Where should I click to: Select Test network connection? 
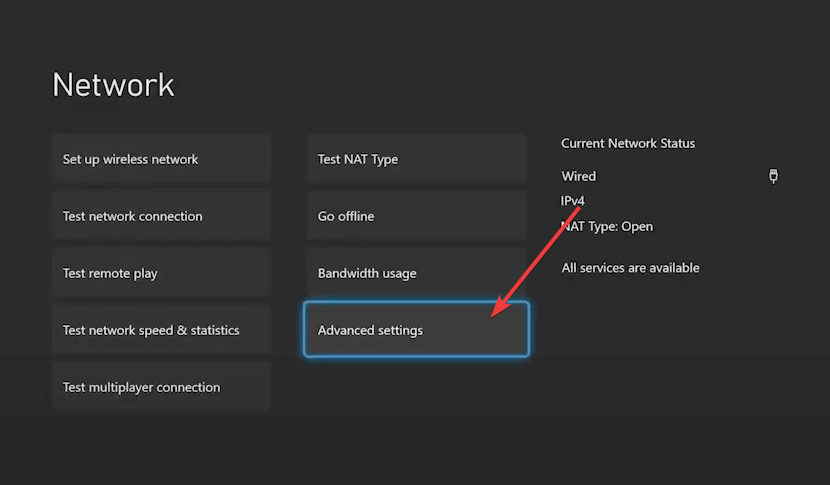[x=161, y=216]
